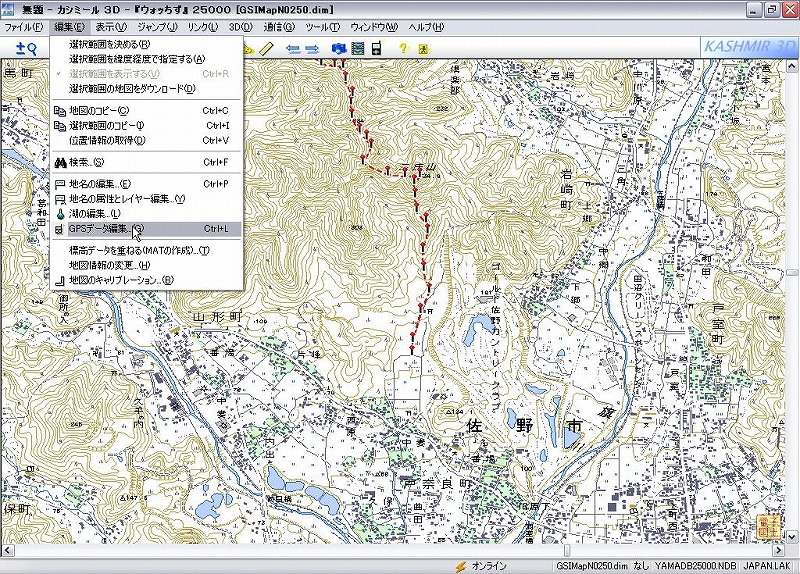Click the オンライン status bar text
The width and height of the screenshot is (800, 574).
489,566
